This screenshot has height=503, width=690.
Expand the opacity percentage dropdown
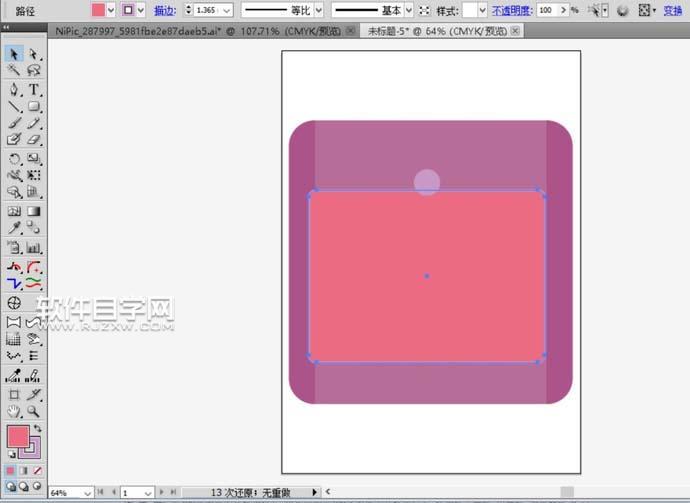pyautogui.click(x=561, y=10)
